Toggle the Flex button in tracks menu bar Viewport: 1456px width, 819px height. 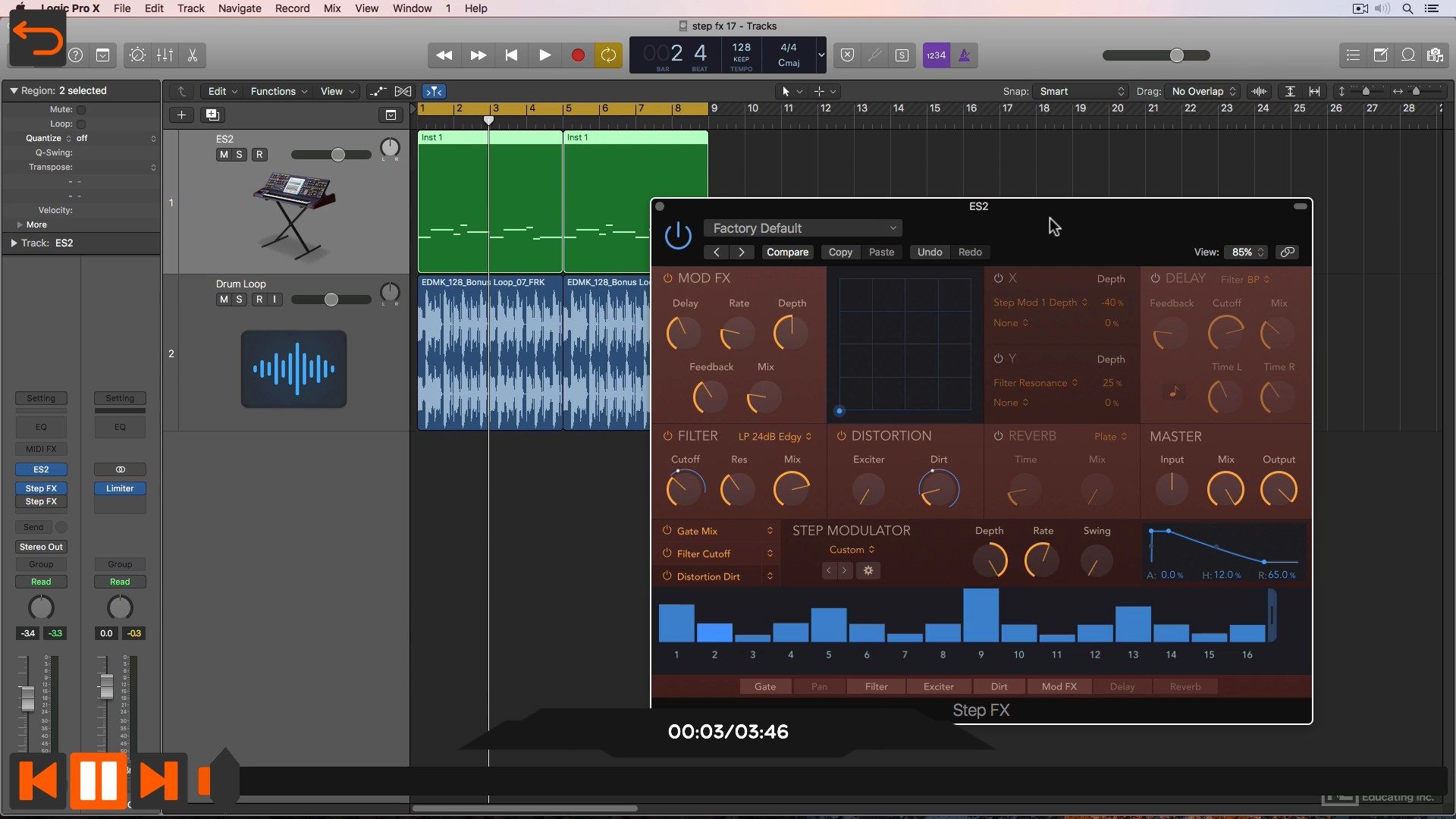pos(403,92)
